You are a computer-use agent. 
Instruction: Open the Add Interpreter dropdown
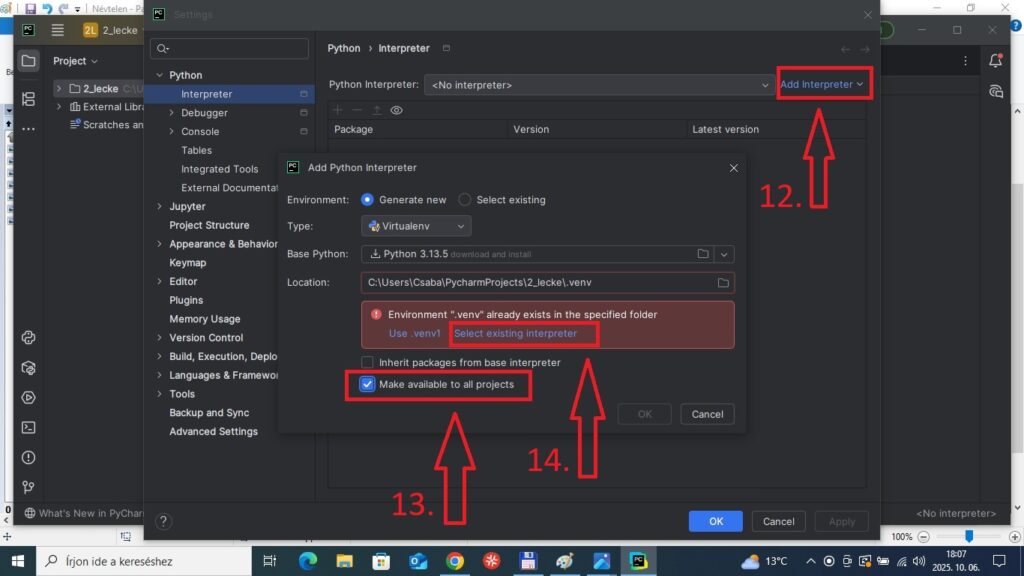click(821, 85)
